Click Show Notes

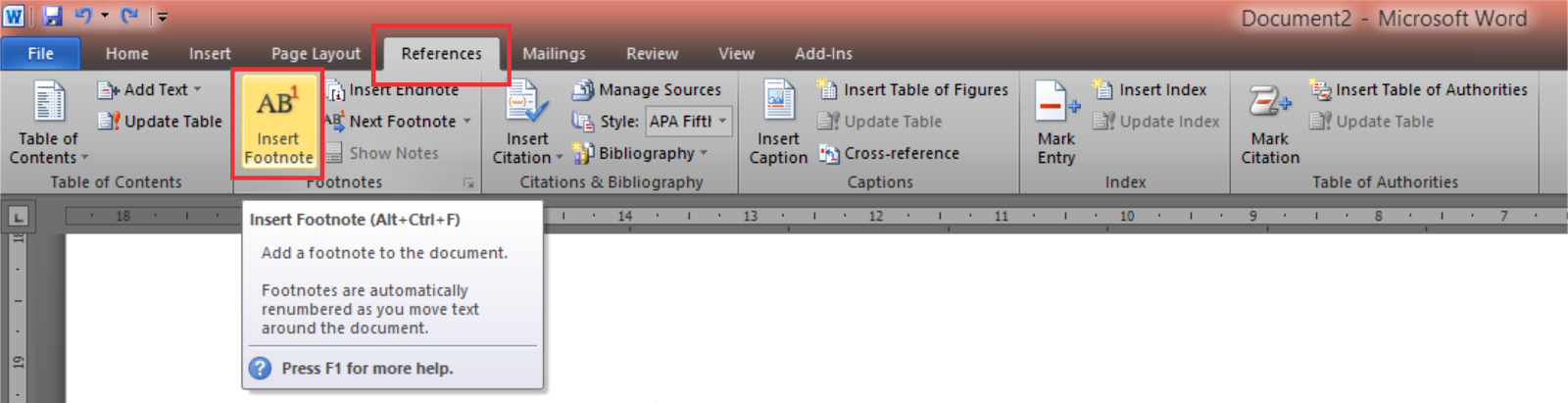(x=382, y=153)
